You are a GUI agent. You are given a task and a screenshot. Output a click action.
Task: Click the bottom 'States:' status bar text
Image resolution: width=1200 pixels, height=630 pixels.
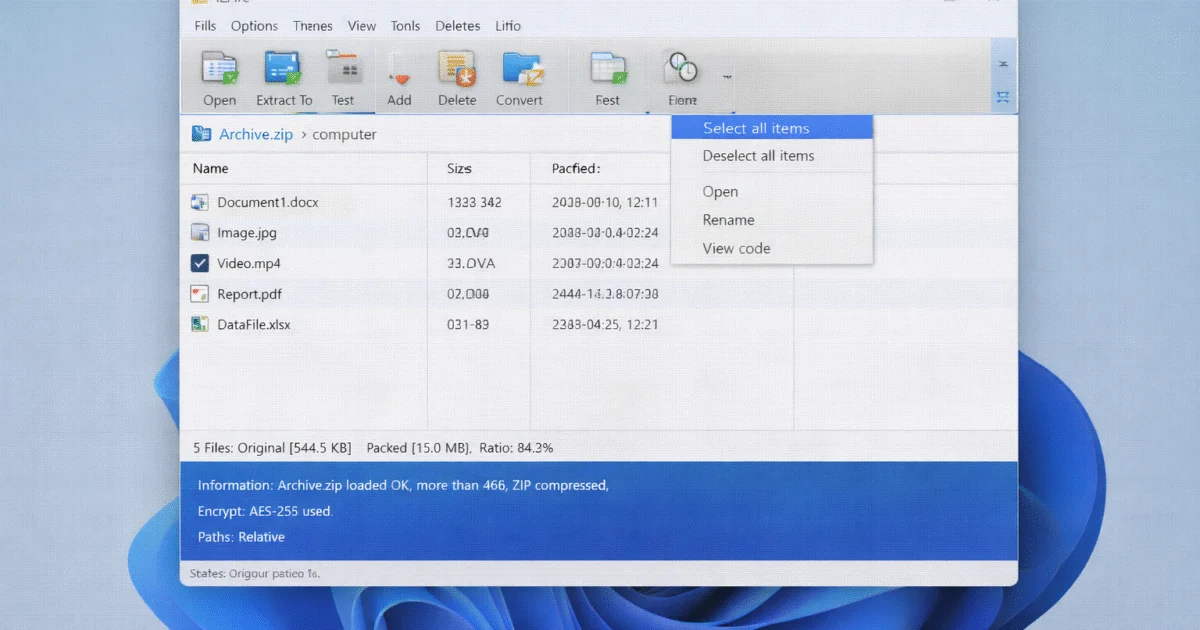click(x=255, y=573)
